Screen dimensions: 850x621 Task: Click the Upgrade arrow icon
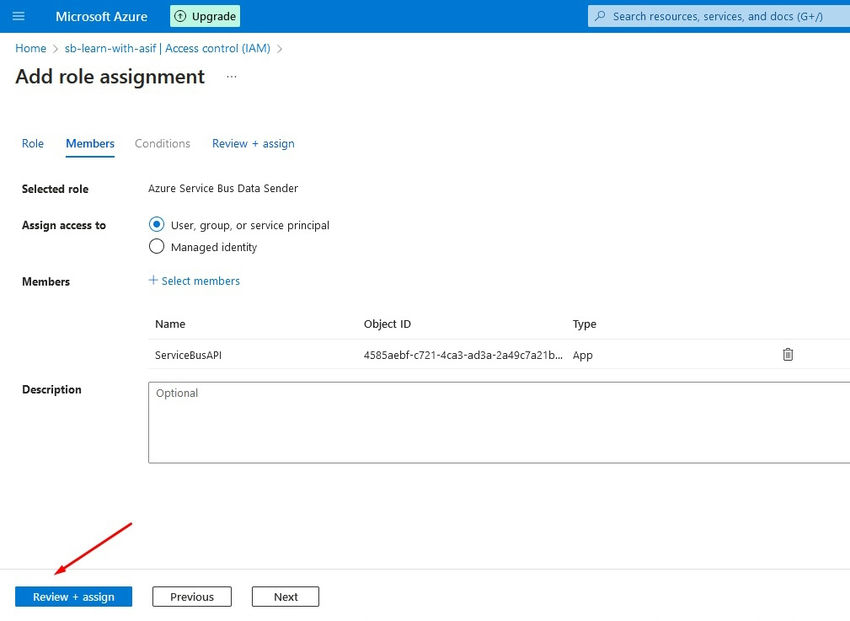click(180, 16)
